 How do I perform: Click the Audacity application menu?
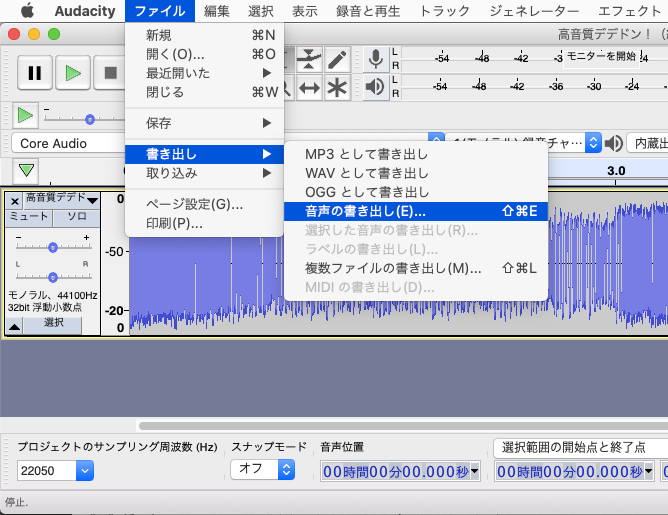(x=85, y=11)
